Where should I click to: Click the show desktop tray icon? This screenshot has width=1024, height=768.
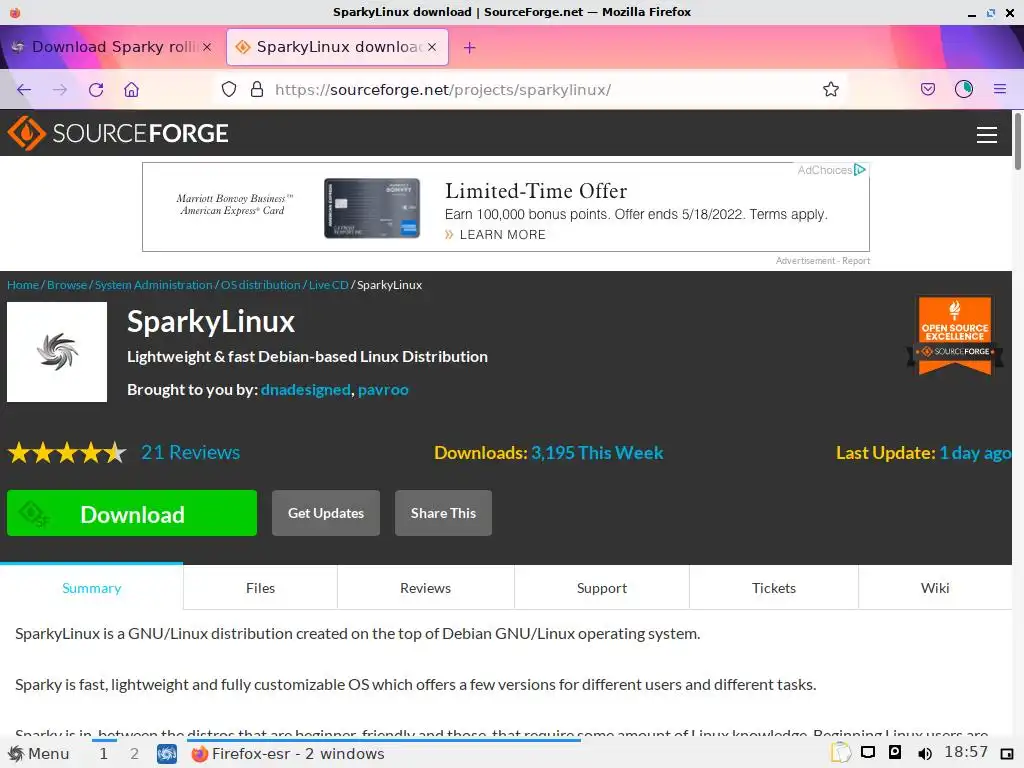1007,754
